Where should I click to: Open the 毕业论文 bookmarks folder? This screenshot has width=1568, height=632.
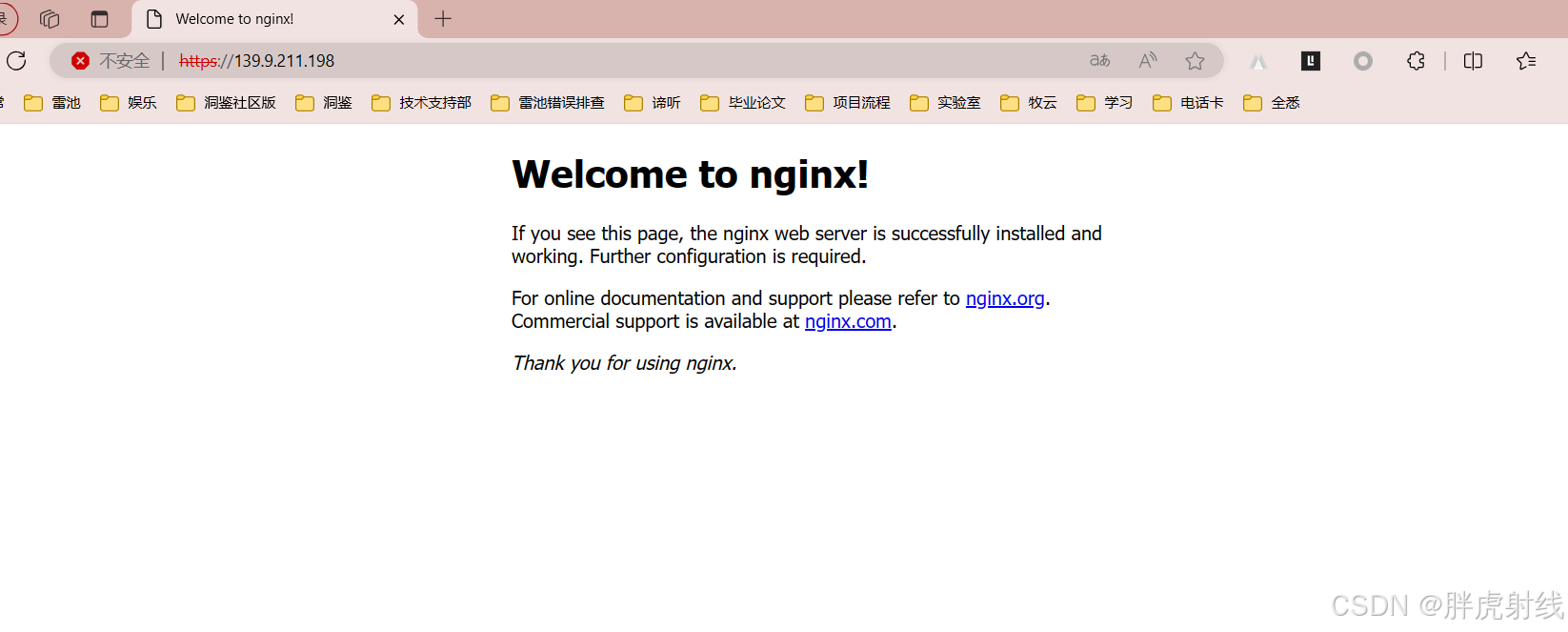pyautogui.click(x=743, y=103)
